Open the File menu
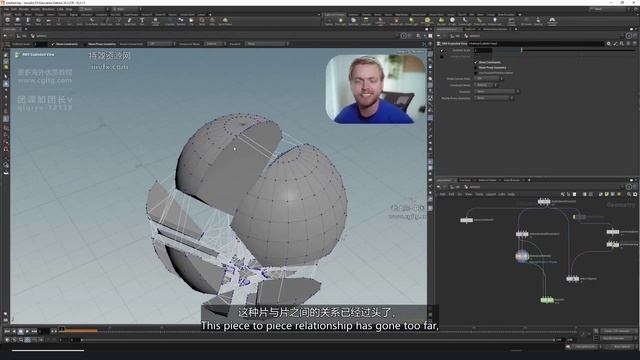This screenshot has height=360, width=640. tap(7, 9)
